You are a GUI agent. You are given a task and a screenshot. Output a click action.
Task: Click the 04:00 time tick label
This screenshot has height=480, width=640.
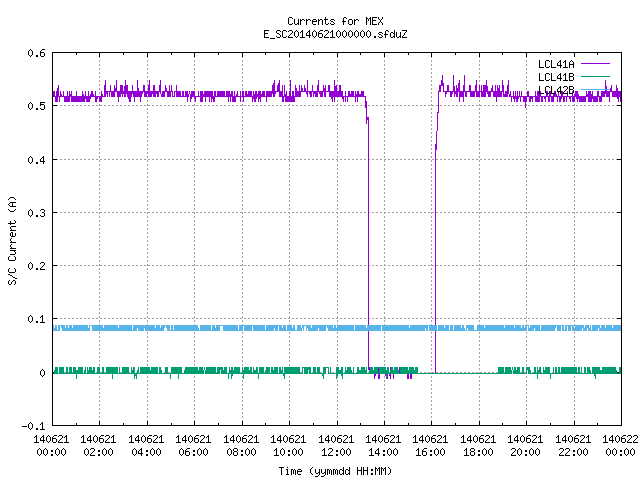tap(146, 452)
